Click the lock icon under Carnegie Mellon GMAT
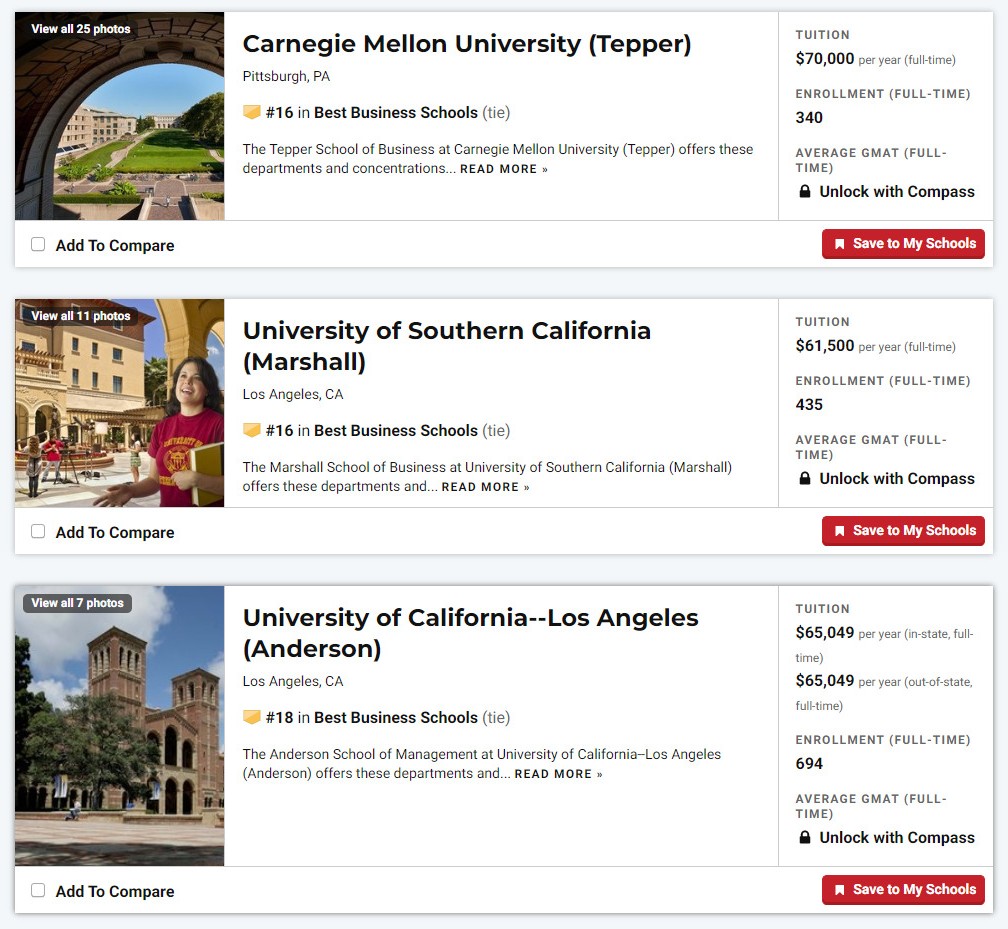This screenshot has height=929, width=1008. tap(804, 192)
